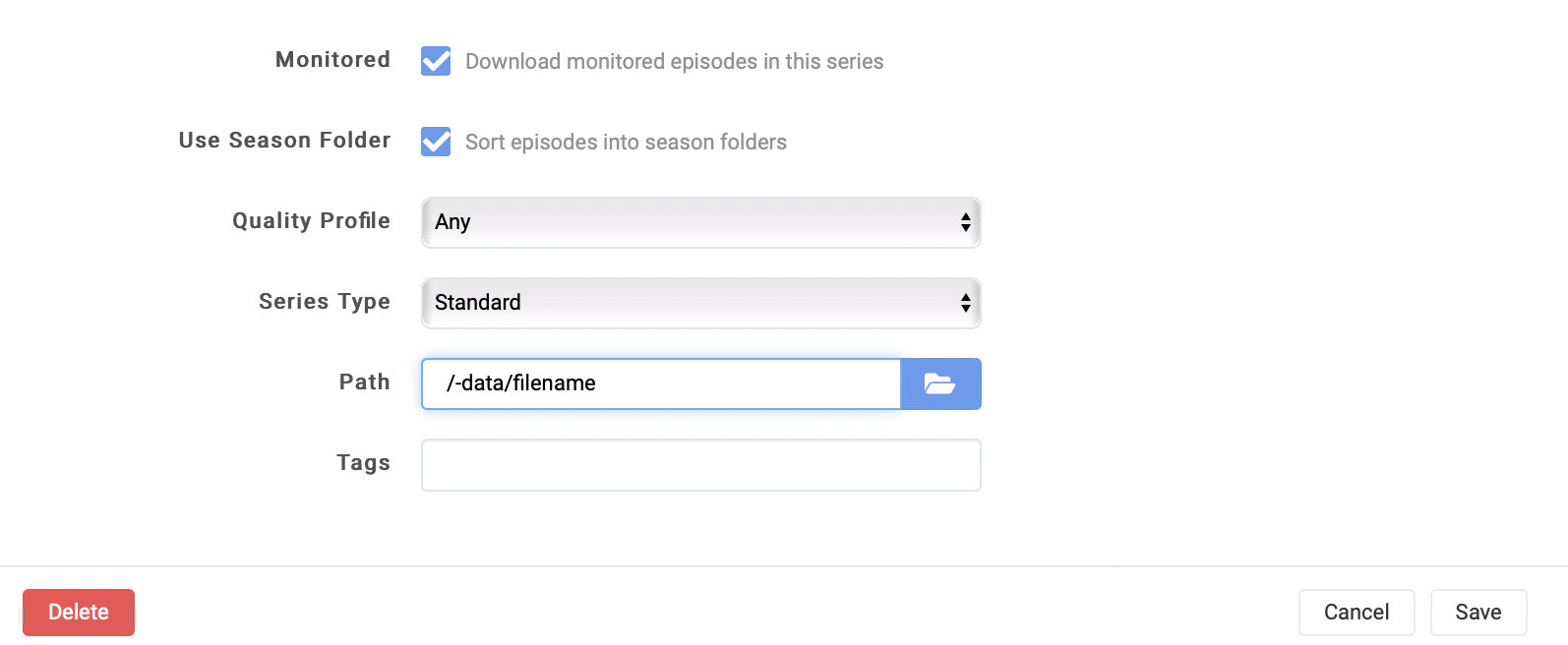This screenshot has height=645, width=1568.
Task: Click the 'Series Type' label
Action: [324, 301]
